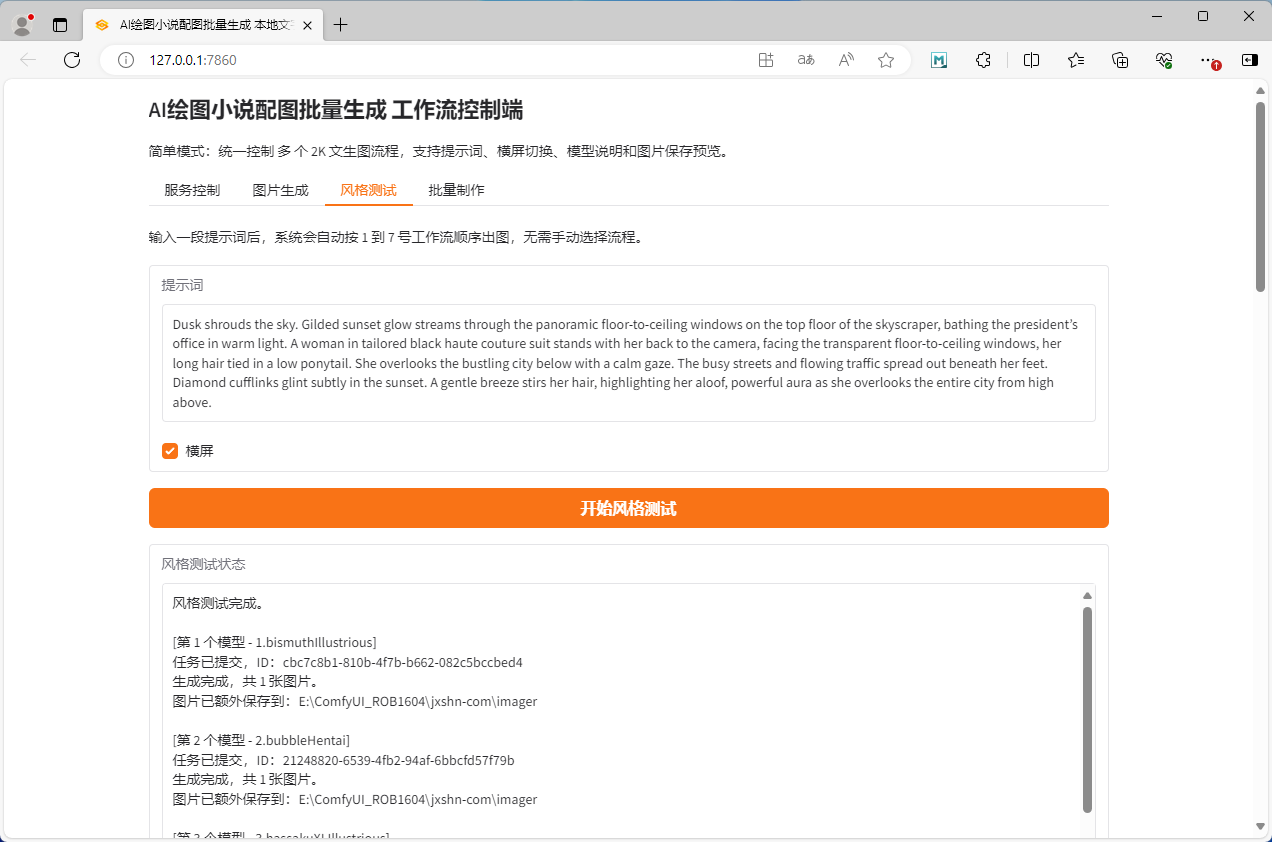
Task: Open the Collections icon
Action: (1120, 60)
